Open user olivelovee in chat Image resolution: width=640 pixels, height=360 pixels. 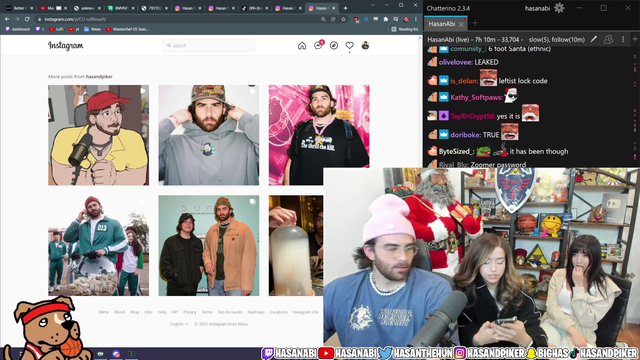coord(456,62)
